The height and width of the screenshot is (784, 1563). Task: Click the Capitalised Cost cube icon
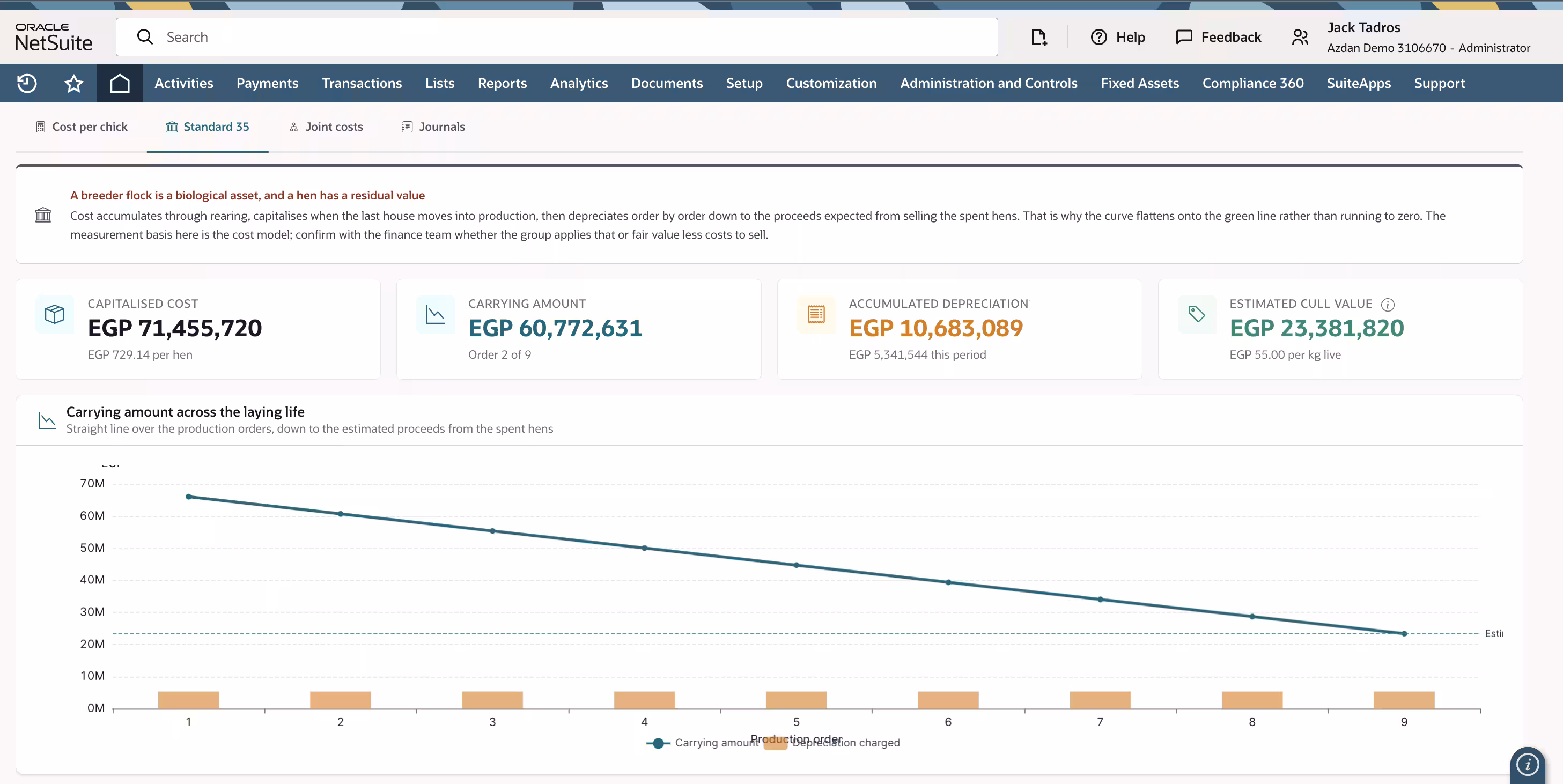pyautogui.click(x=55, y=314)
